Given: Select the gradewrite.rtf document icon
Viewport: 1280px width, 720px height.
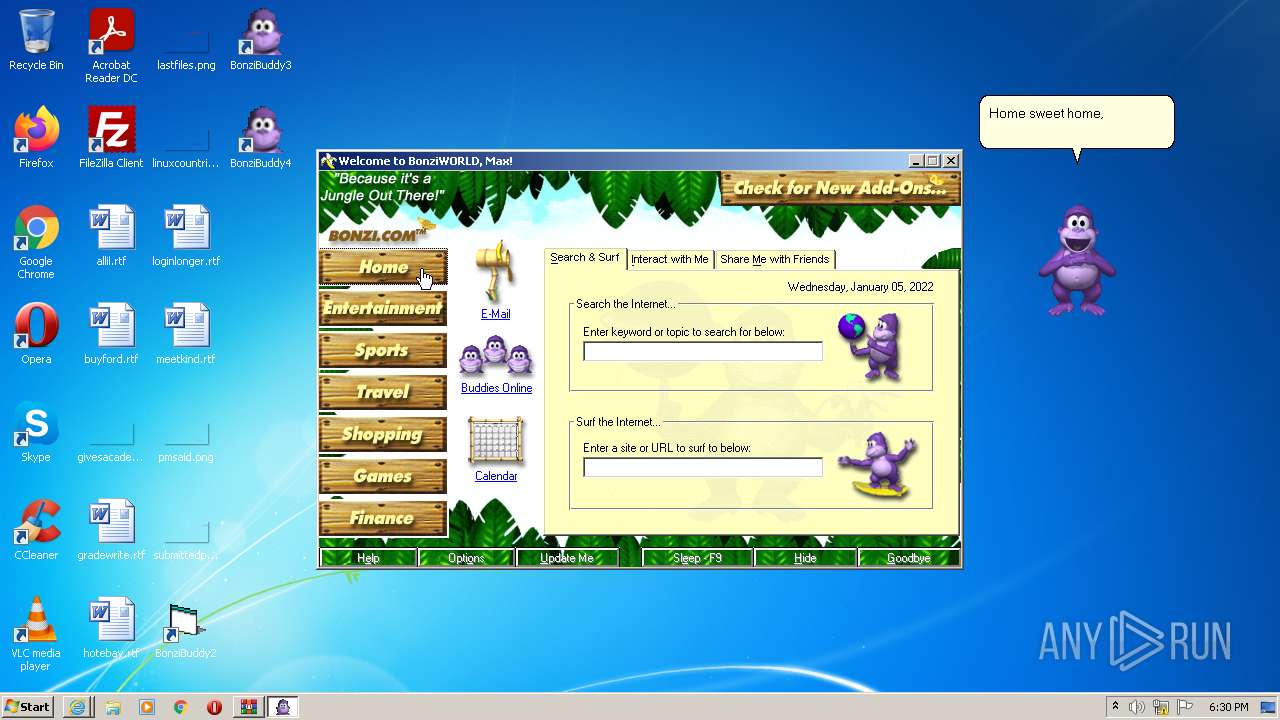Looking at the screenshot, I should [x=111, y=530].
